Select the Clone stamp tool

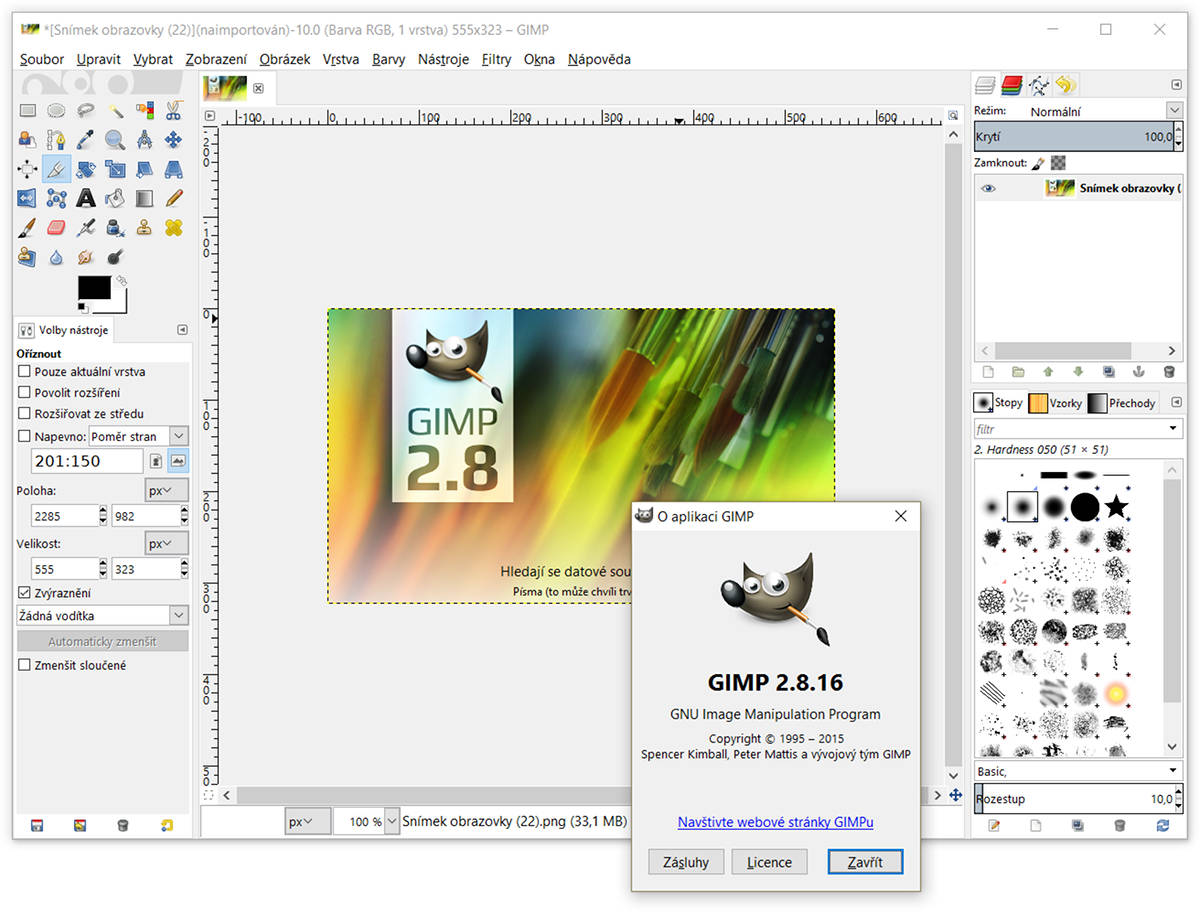point(145,228)
